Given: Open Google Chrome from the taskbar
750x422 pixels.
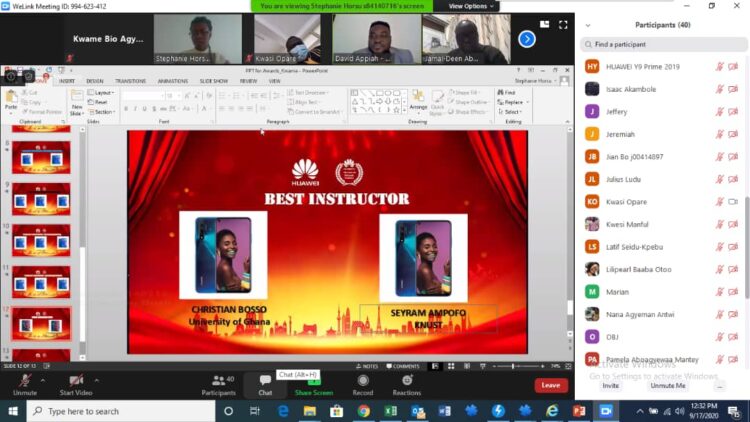Looking at the screenshot, I should pyautogui.click(x=363, y=411).
